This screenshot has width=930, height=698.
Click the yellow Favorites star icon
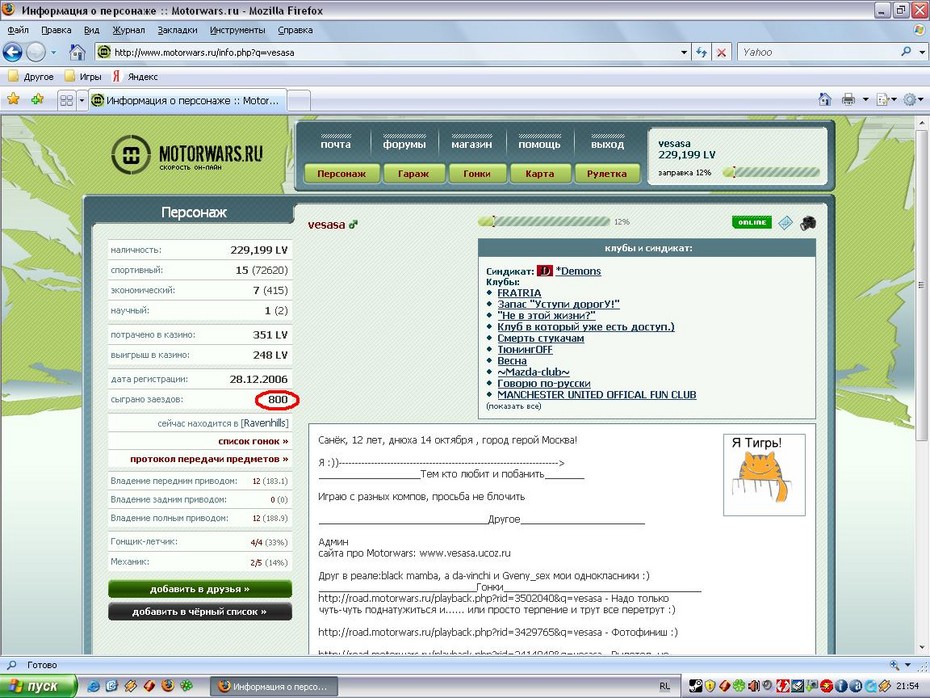click(13, 99)
